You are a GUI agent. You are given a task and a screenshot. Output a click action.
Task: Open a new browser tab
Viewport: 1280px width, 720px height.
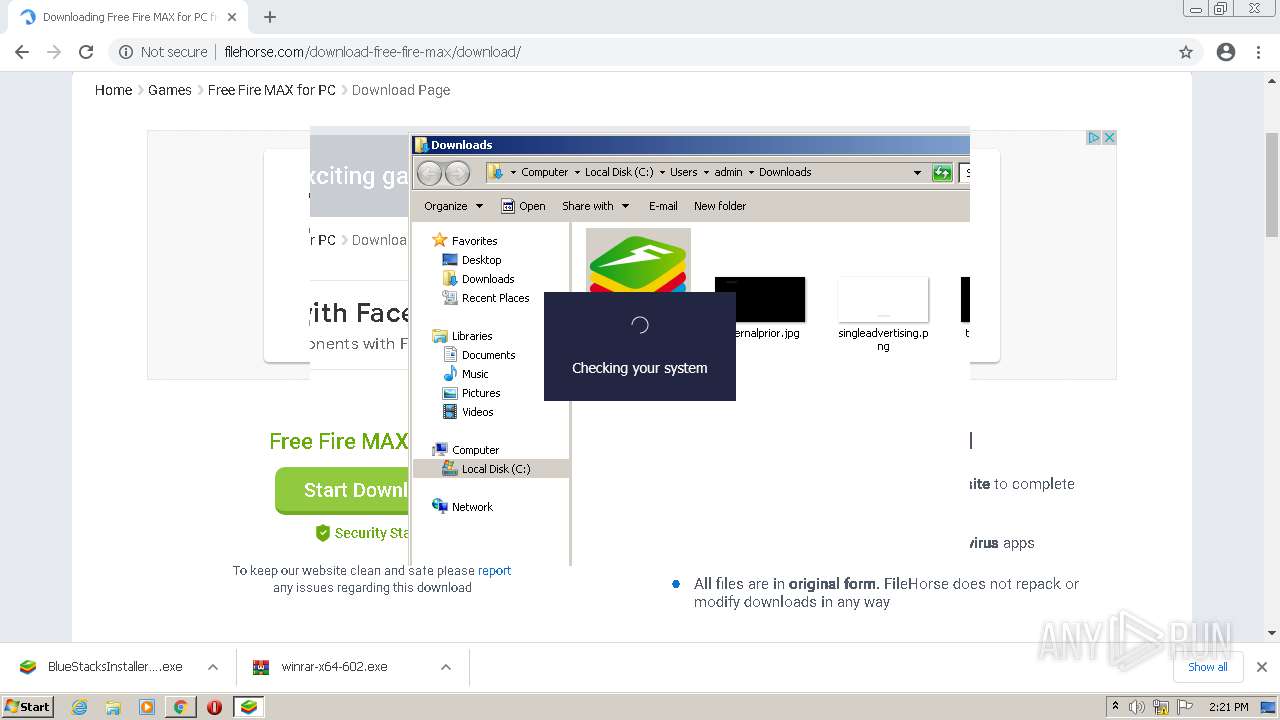[270, 17]
